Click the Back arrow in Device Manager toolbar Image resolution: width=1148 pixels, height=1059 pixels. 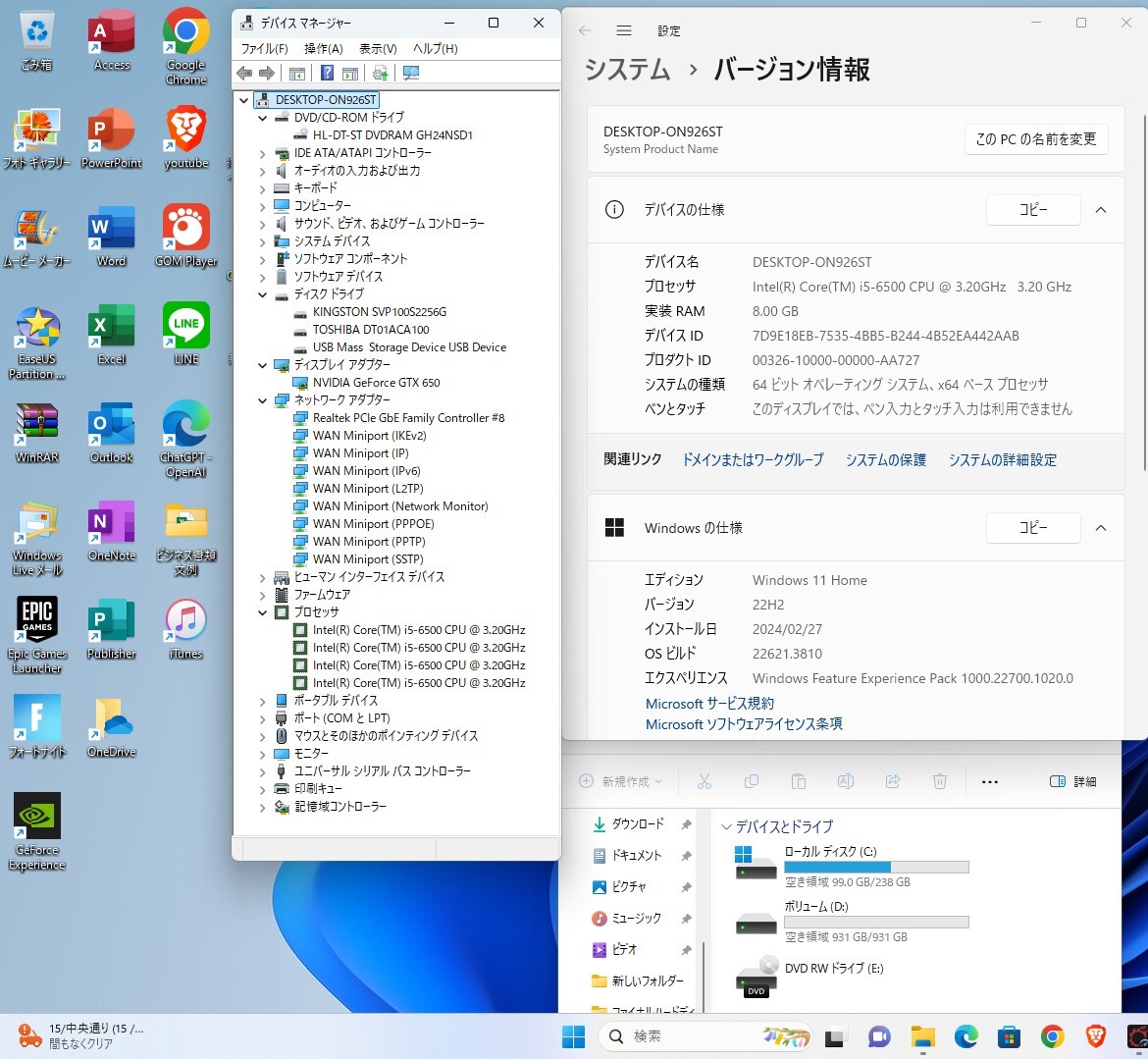coord(244,74)
